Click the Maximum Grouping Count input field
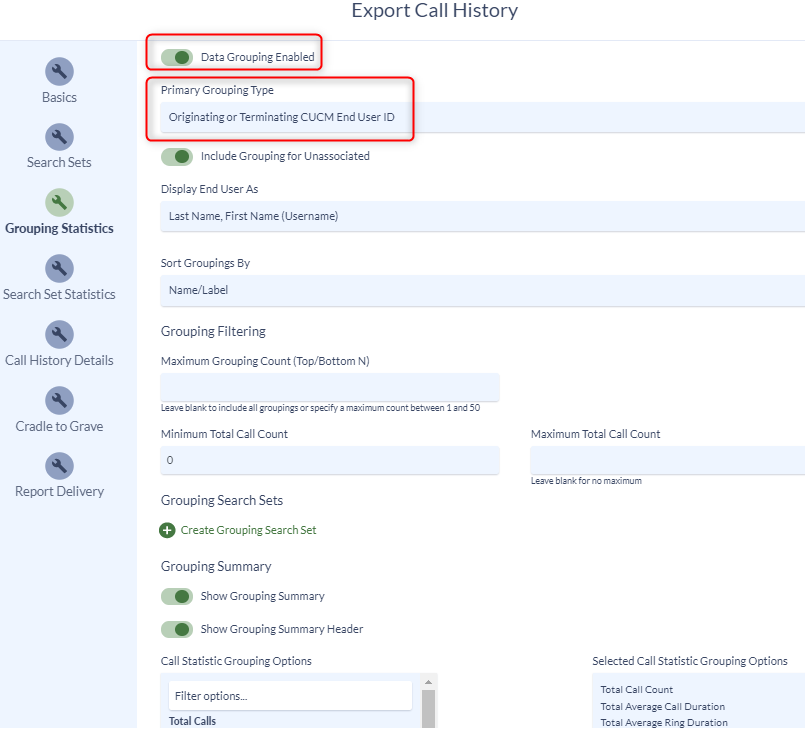Screen dimensions: 805x740 click(x=330, y=387)
